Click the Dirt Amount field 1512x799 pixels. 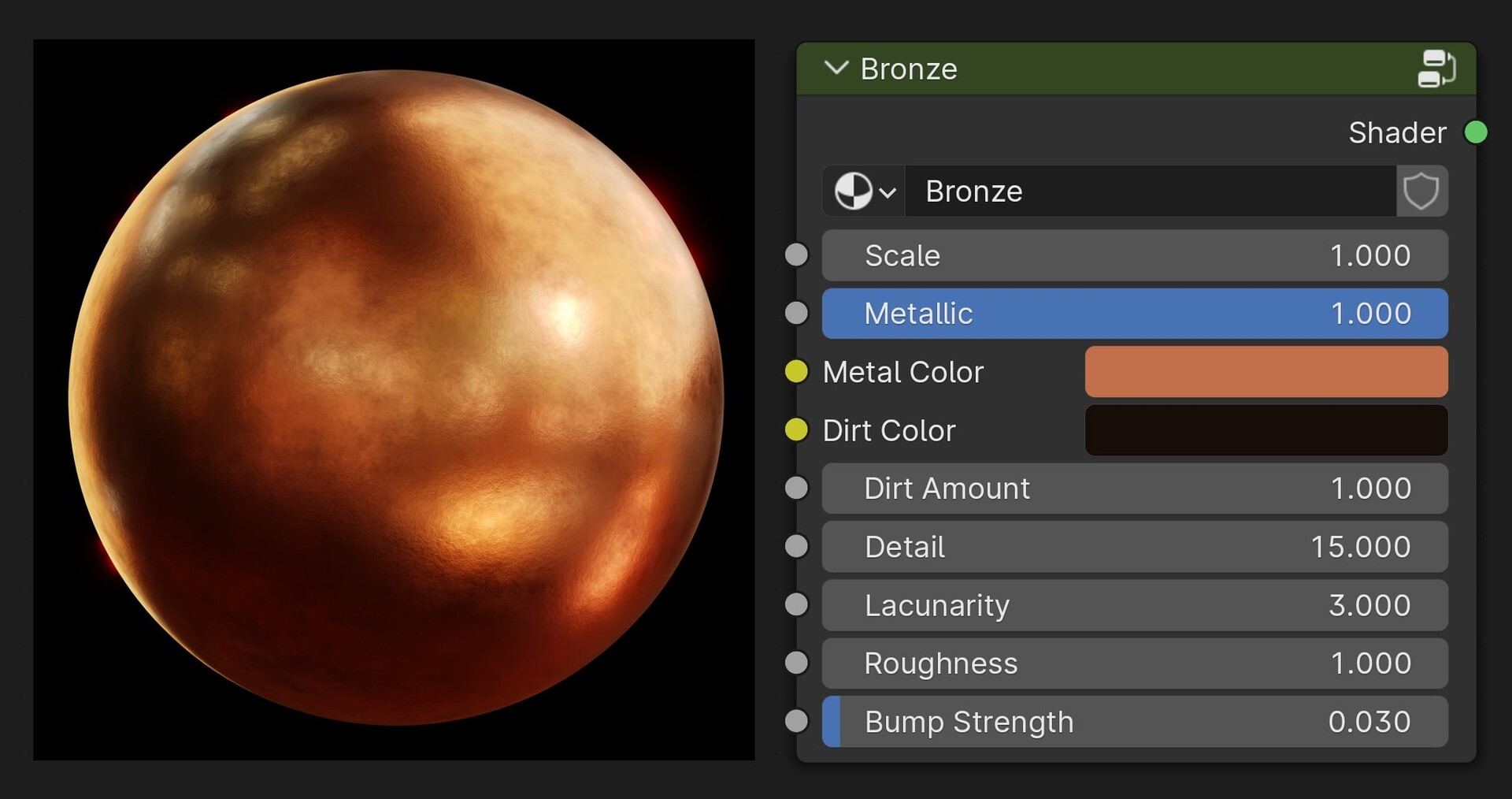(1134, 488)
